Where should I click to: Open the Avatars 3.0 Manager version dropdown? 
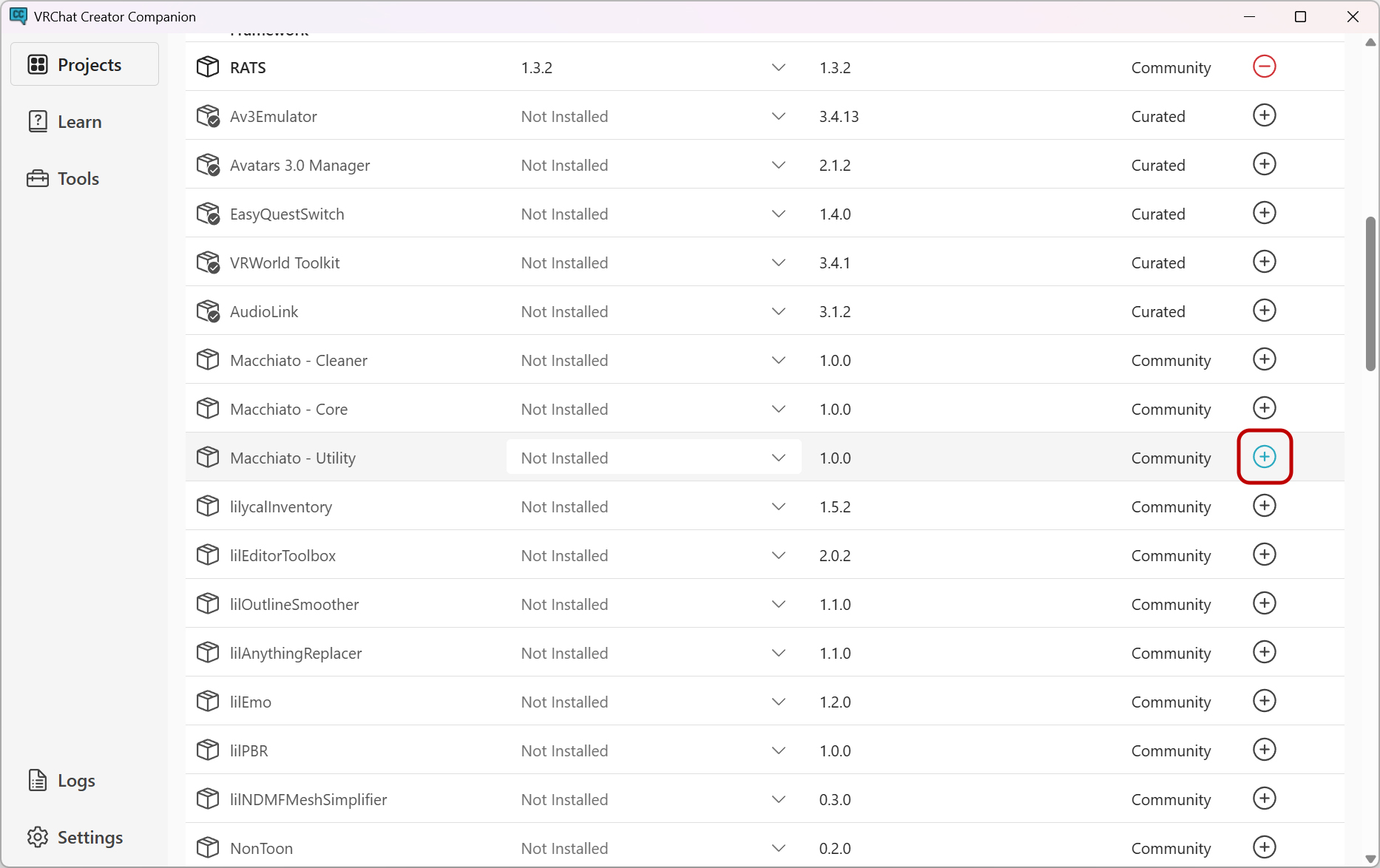point(654,165)
